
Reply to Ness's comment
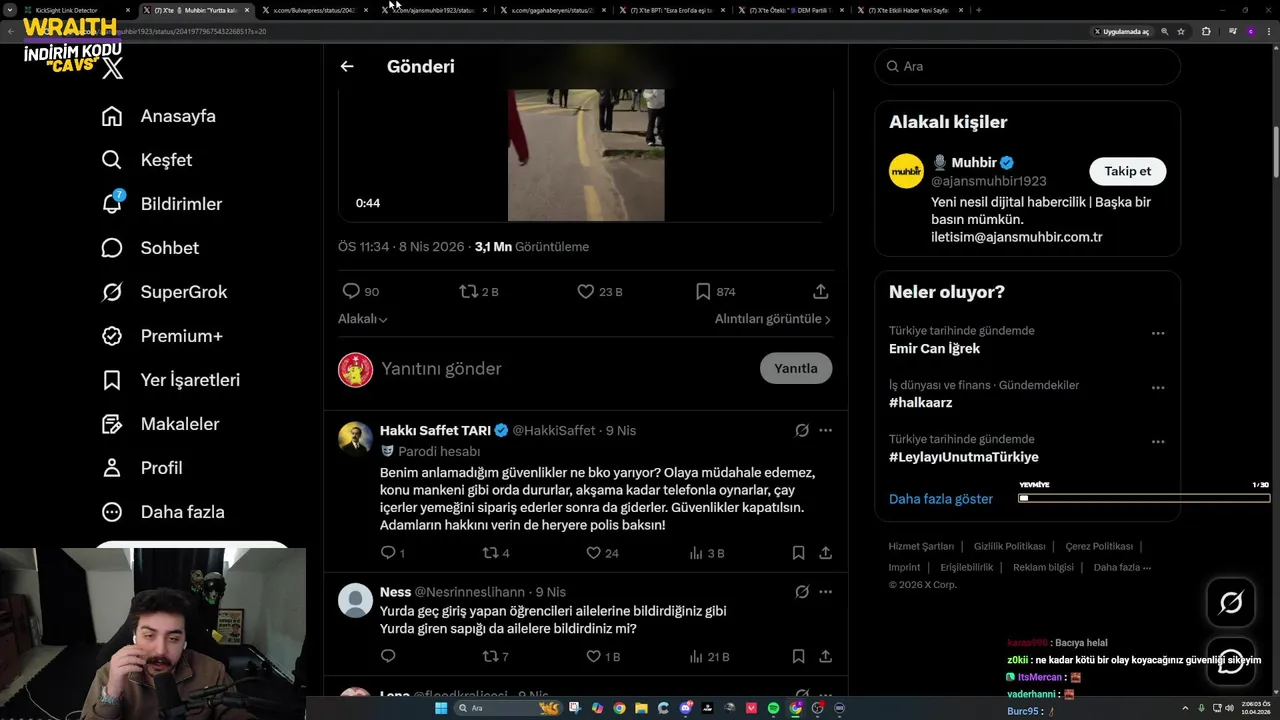(x=388, y=656)
